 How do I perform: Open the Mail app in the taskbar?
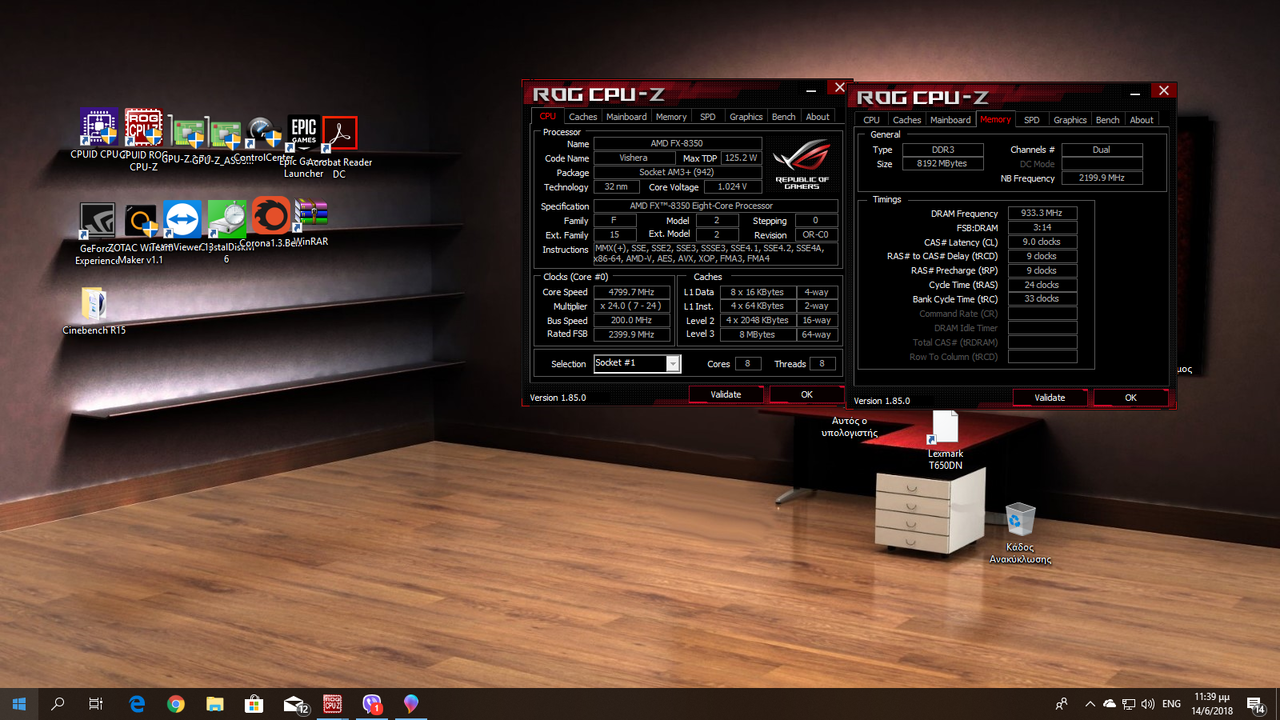click(294, 704)
